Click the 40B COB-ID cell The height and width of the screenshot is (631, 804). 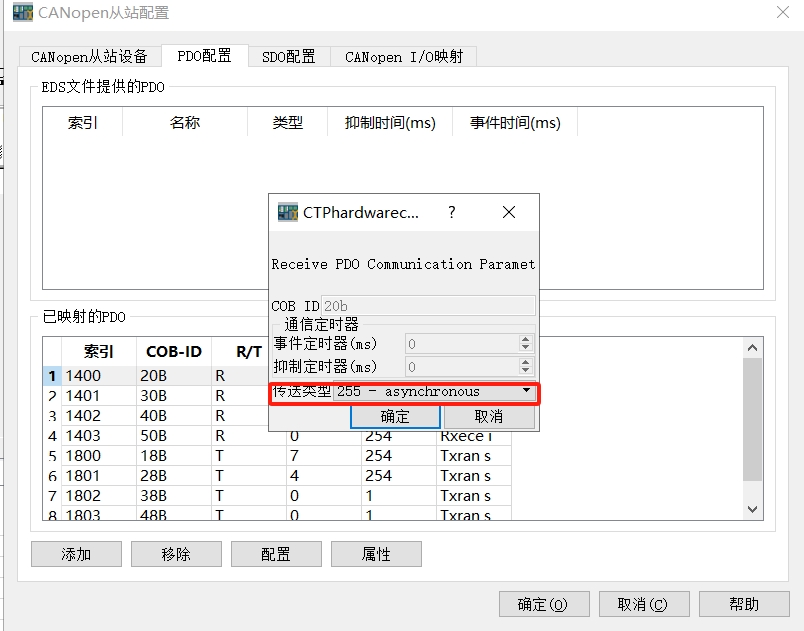coord(174,416)
